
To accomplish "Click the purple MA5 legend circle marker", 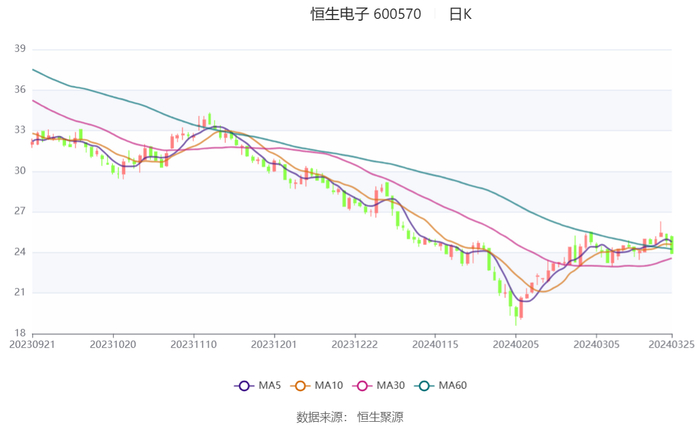I will click(x=243, y=385).
